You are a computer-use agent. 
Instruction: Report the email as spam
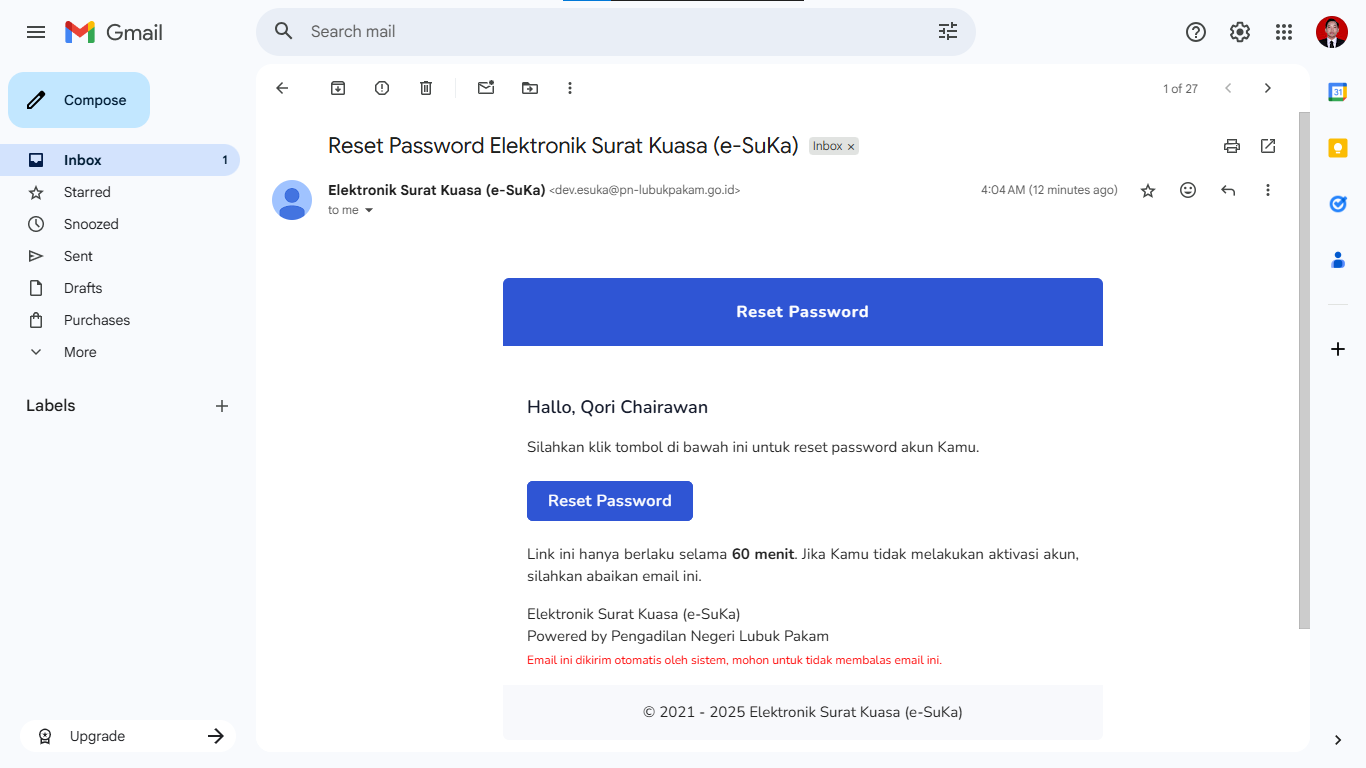tap(382, 88)
